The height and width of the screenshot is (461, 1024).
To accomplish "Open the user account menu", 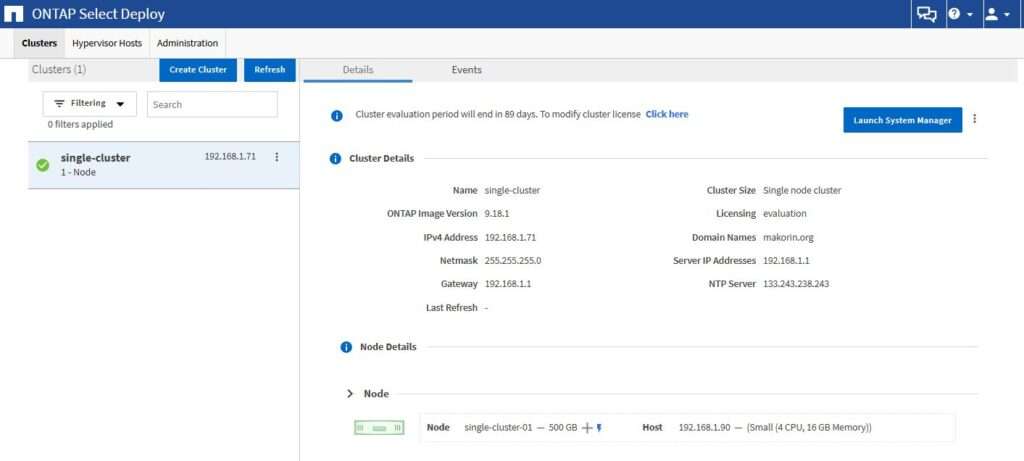I will [x=998, y=14].
